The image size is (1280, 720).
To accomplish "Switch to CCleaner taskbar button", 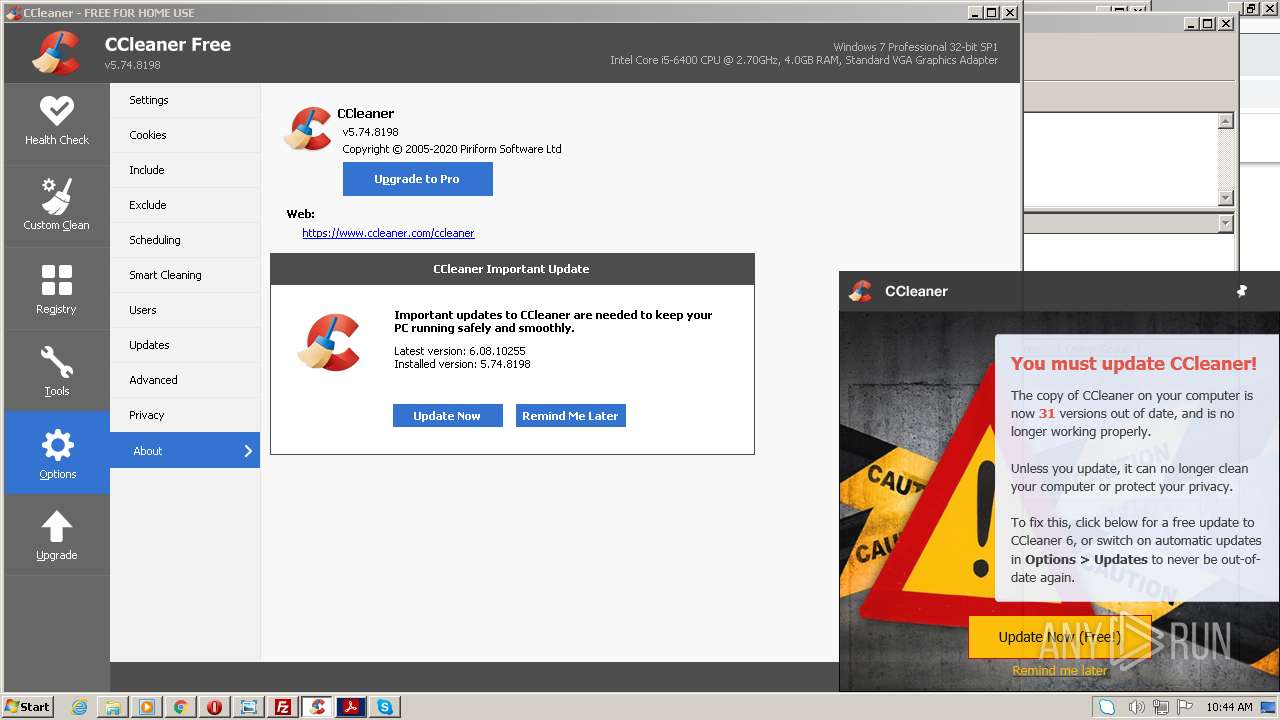I will click(317, 707).
